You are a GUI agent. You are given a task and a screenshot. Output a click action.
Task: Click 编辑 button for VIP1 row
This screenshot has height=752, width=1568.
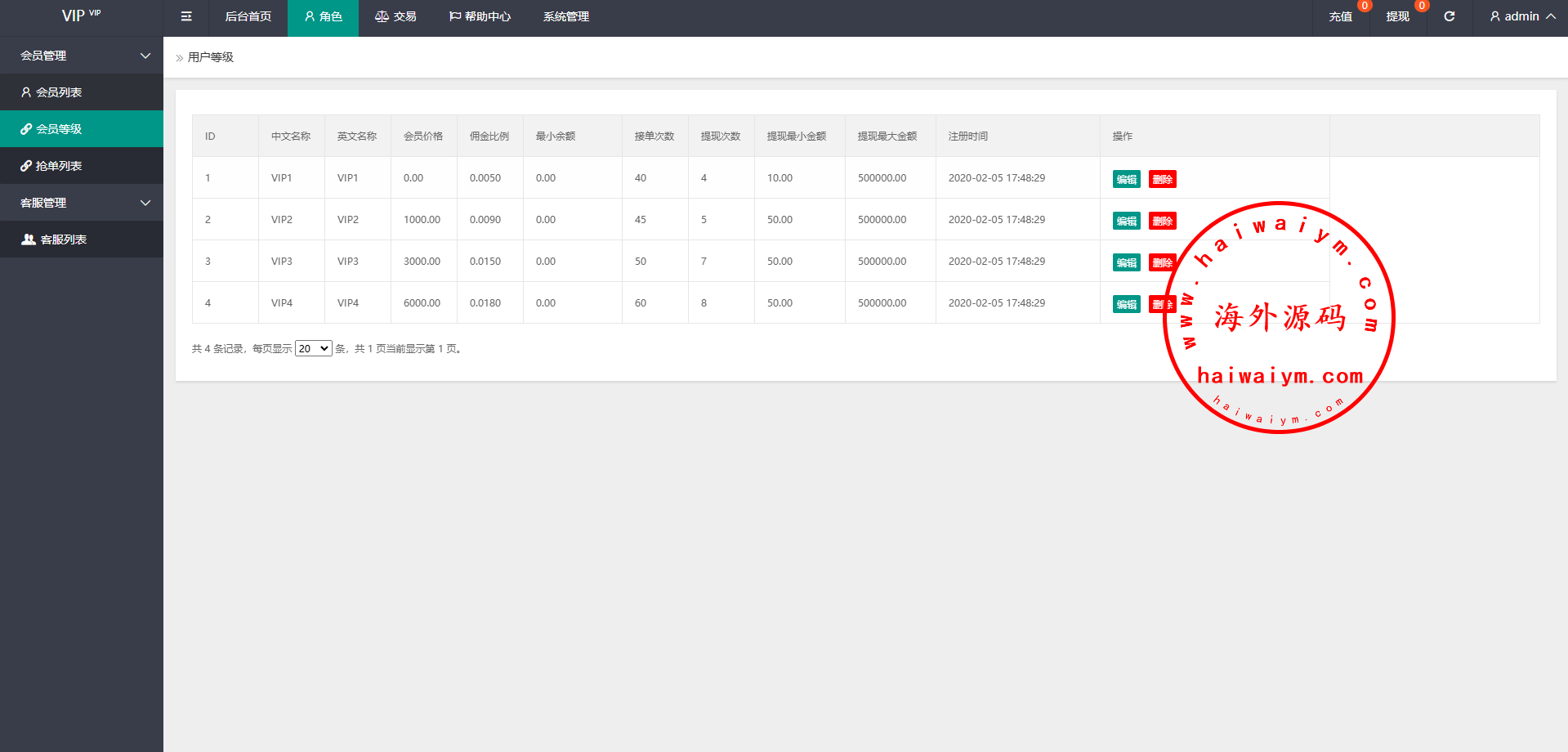[x=1126, y=179]
